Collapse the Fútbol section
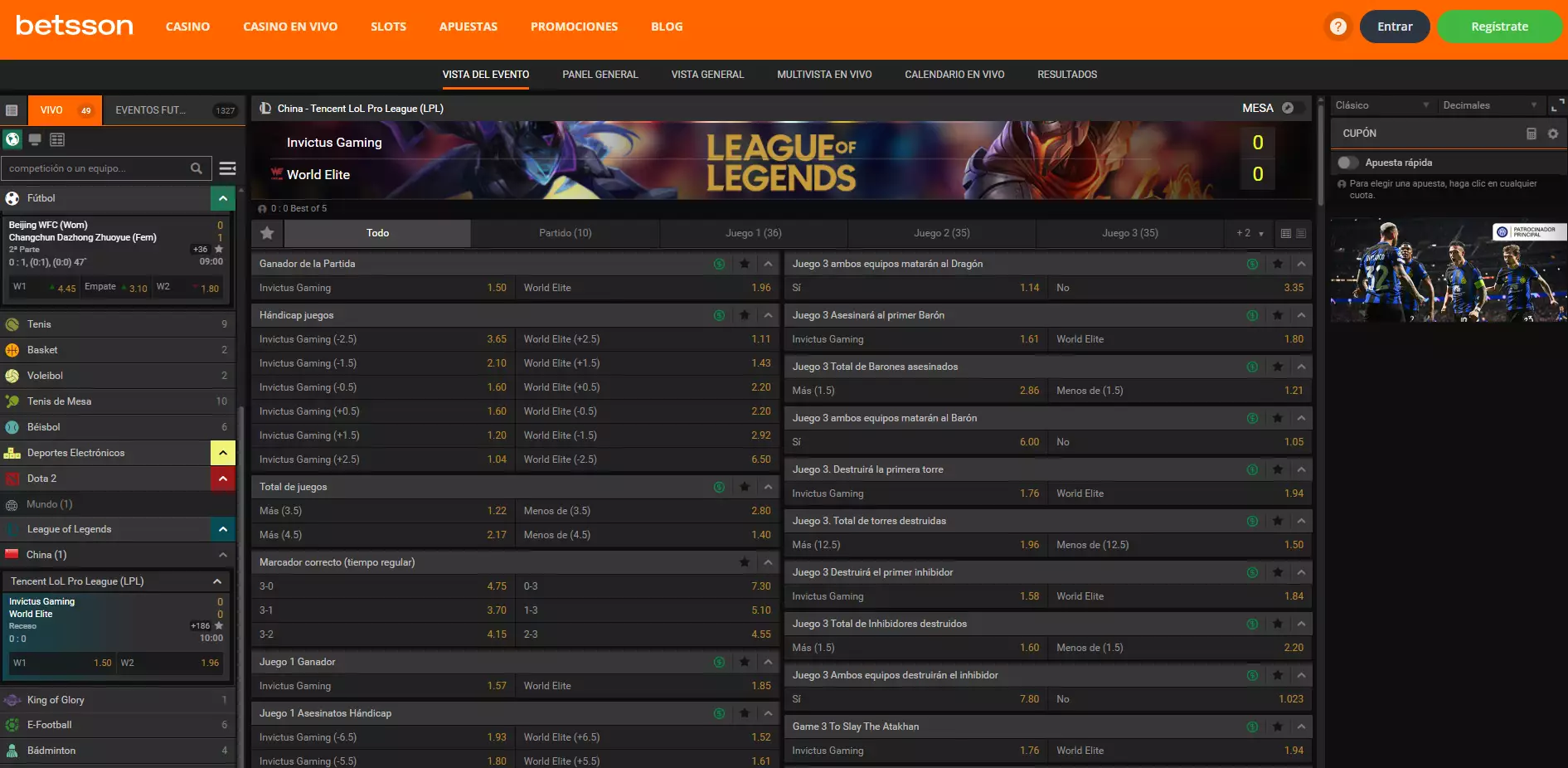 222,198
